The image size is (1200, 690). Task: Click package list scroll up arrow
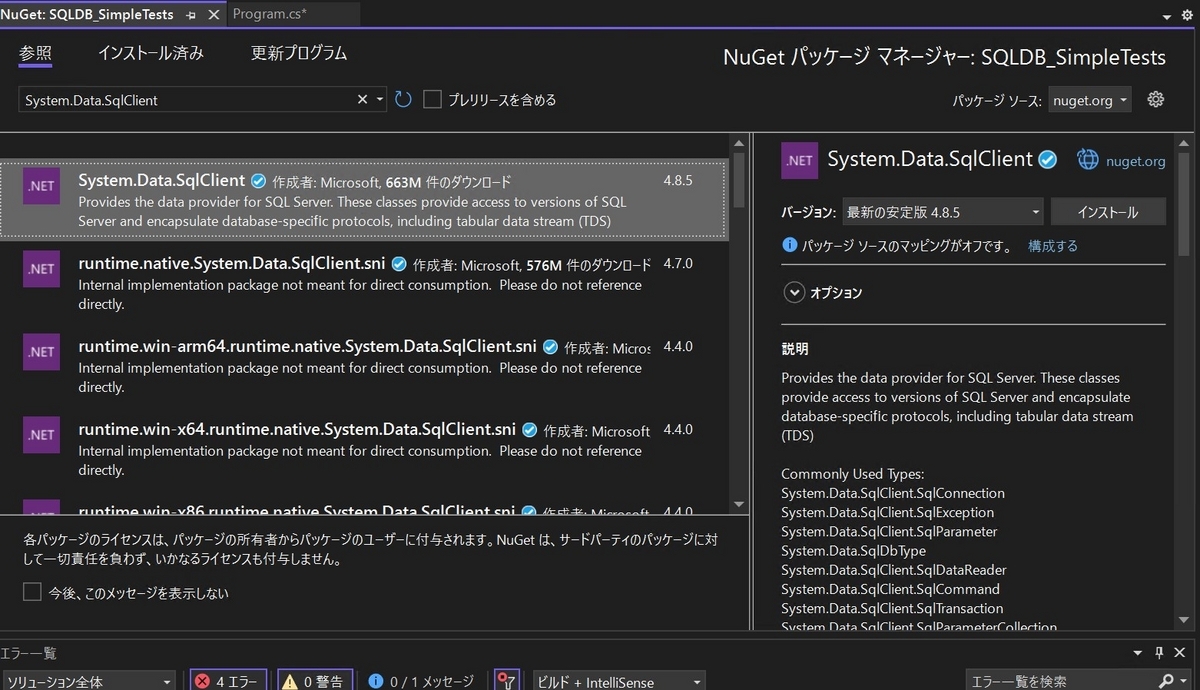click(739, 141)
